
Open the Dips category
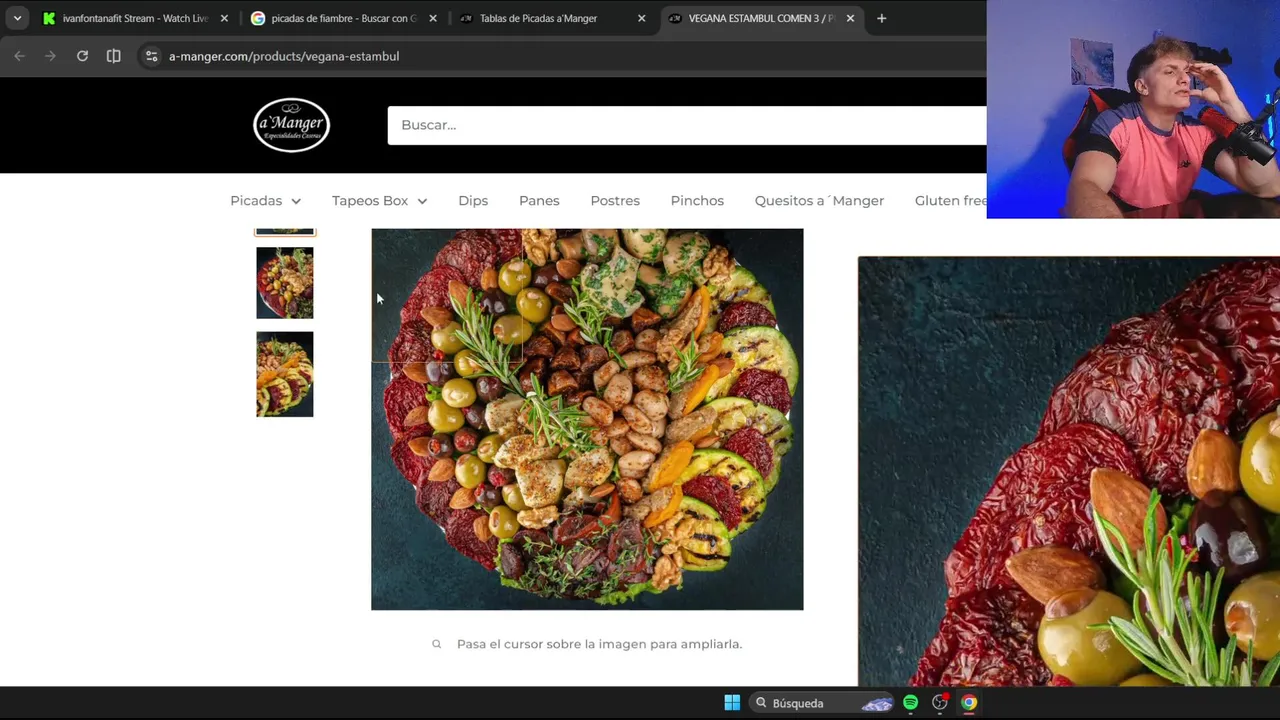[473, 201]
